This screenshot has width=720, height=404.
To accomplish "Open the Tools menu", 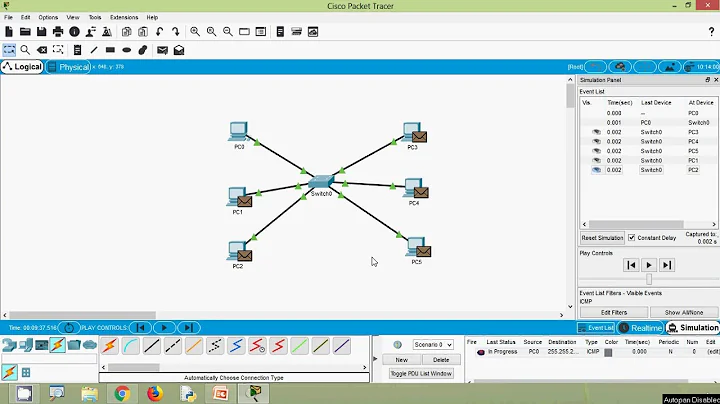I will (x=95, y=17).
